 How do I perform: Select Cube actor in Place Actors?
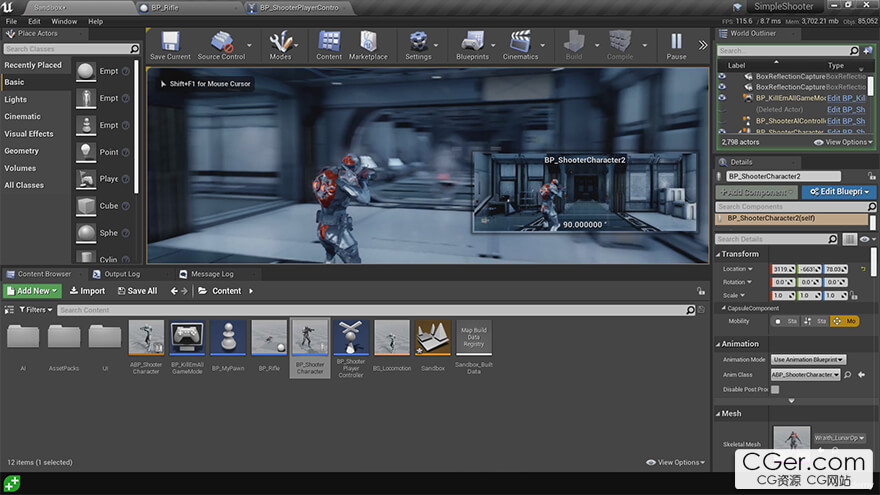[x=86, y=206]
